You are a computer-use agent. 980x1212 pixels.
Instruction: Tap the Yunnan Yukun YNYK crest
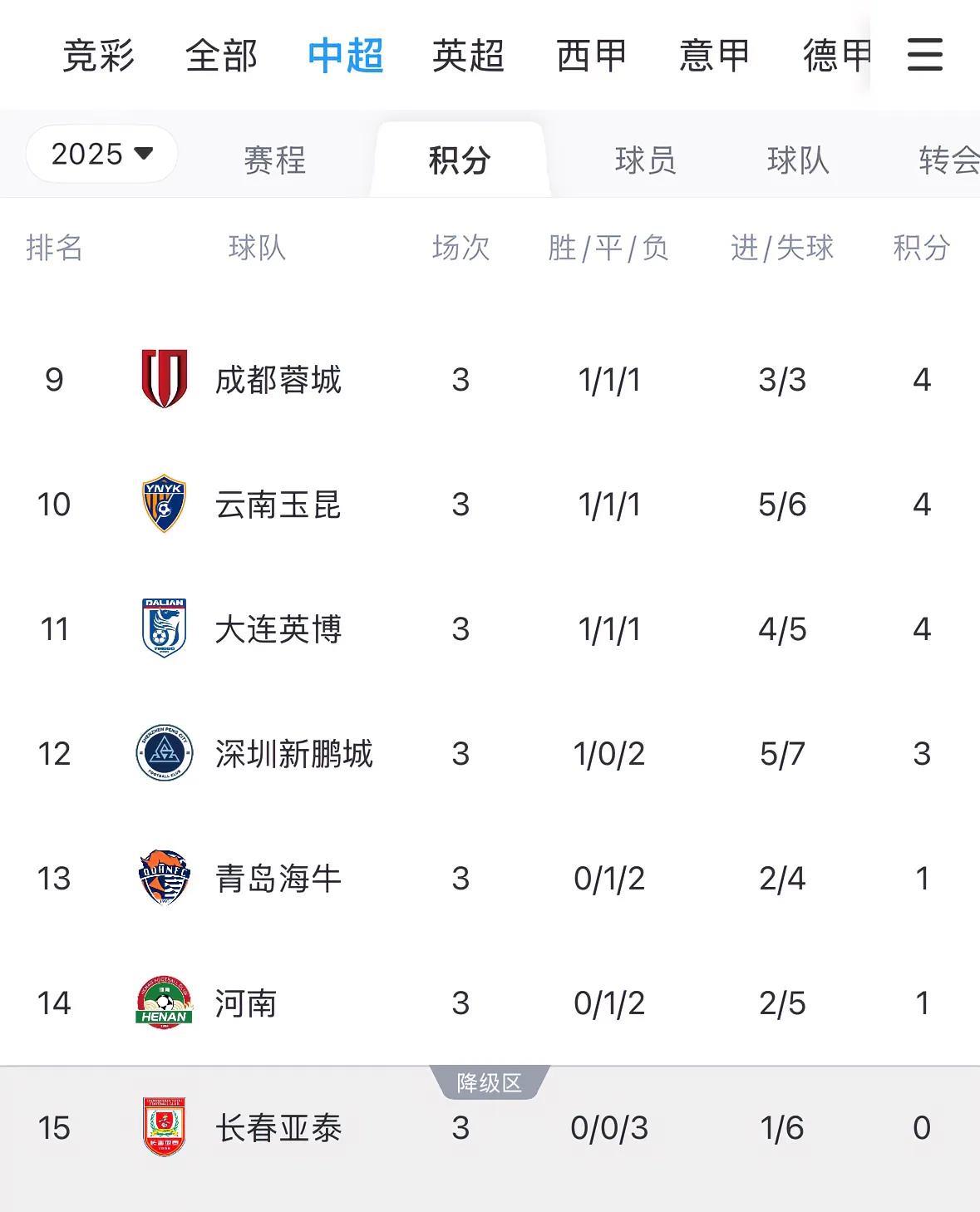[x=164, y=504]
